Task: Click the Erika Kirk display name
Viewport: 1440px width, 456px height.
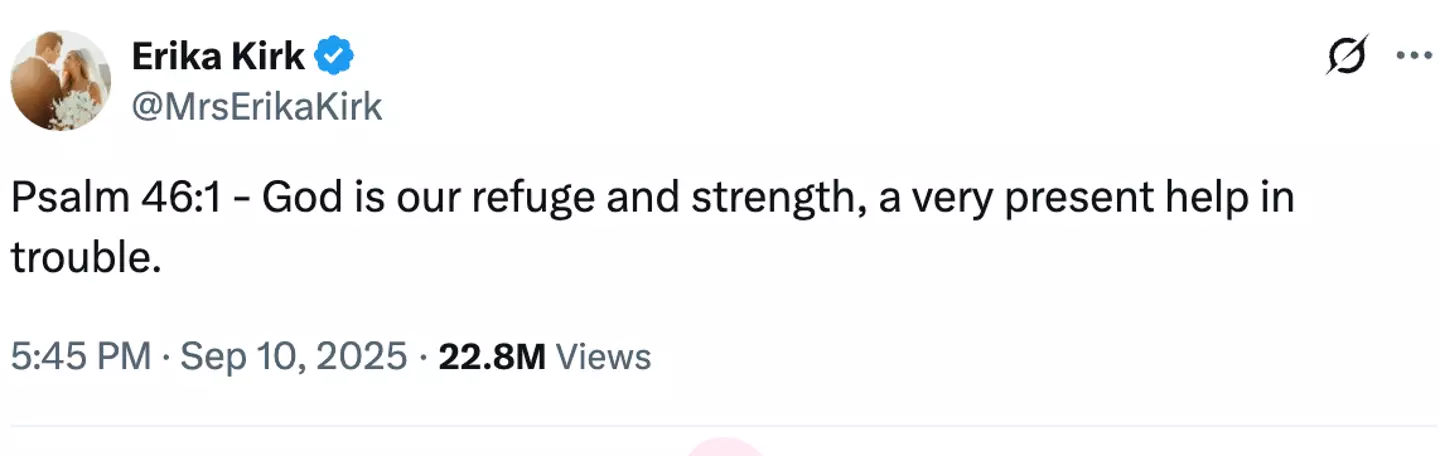Action: (x=218, y=57)
